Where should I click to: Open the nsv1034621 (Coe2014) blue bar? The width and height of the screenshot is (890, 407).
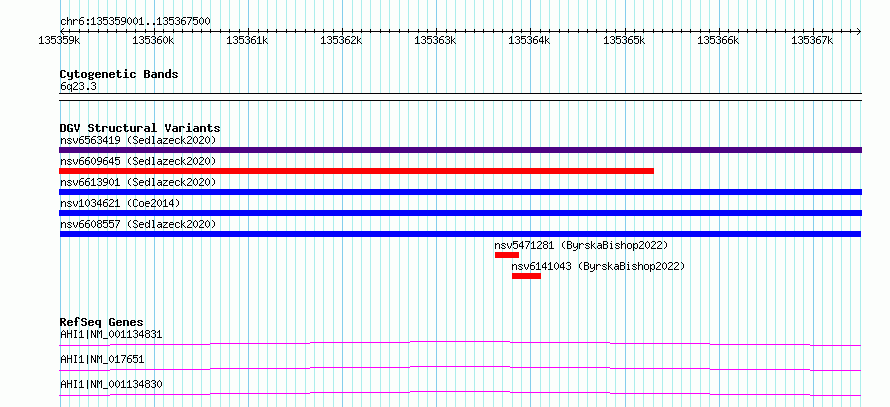pos(460,213)
